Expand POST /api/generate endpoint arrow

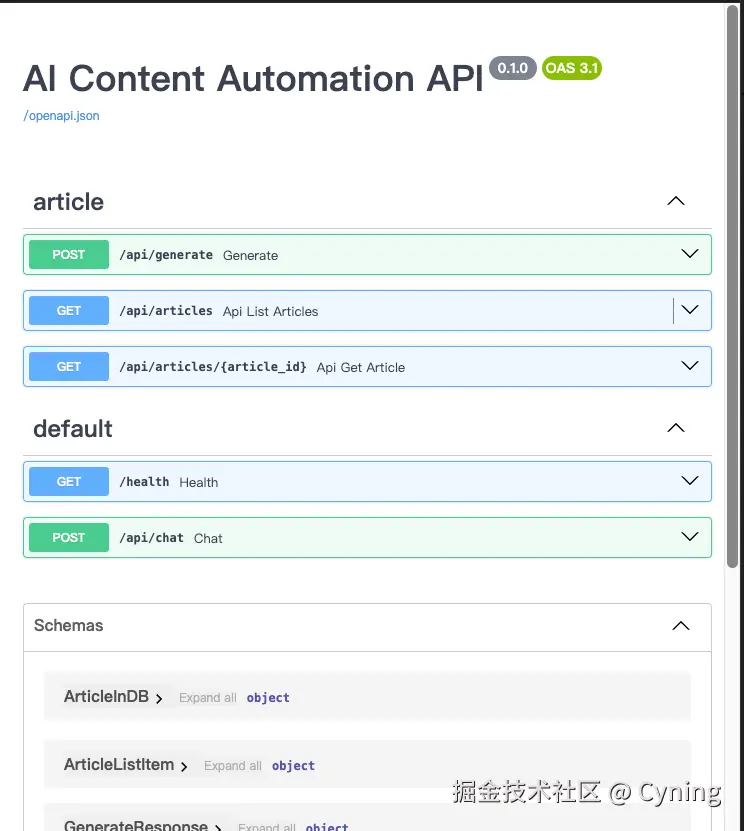pyautogui.click(x=690, y=254)
